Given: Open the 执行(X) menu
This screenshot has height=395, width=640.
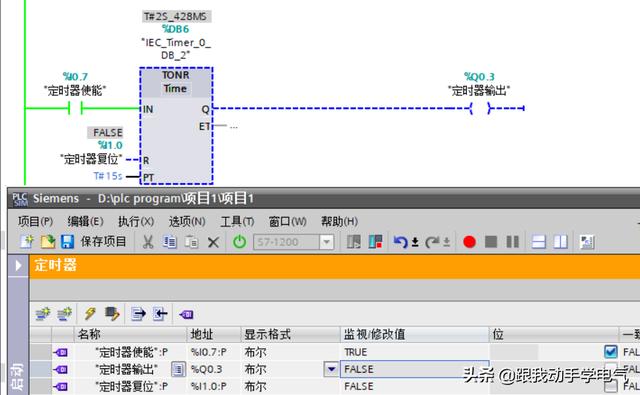Looking at the screenshot, I should (136, 222).
